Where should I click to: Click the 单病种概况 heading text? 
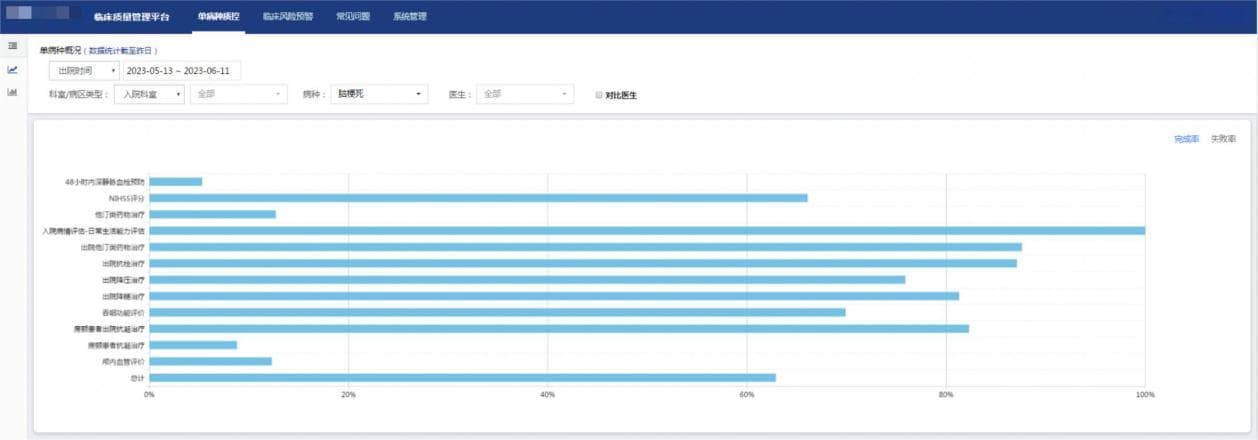point(60,50)
